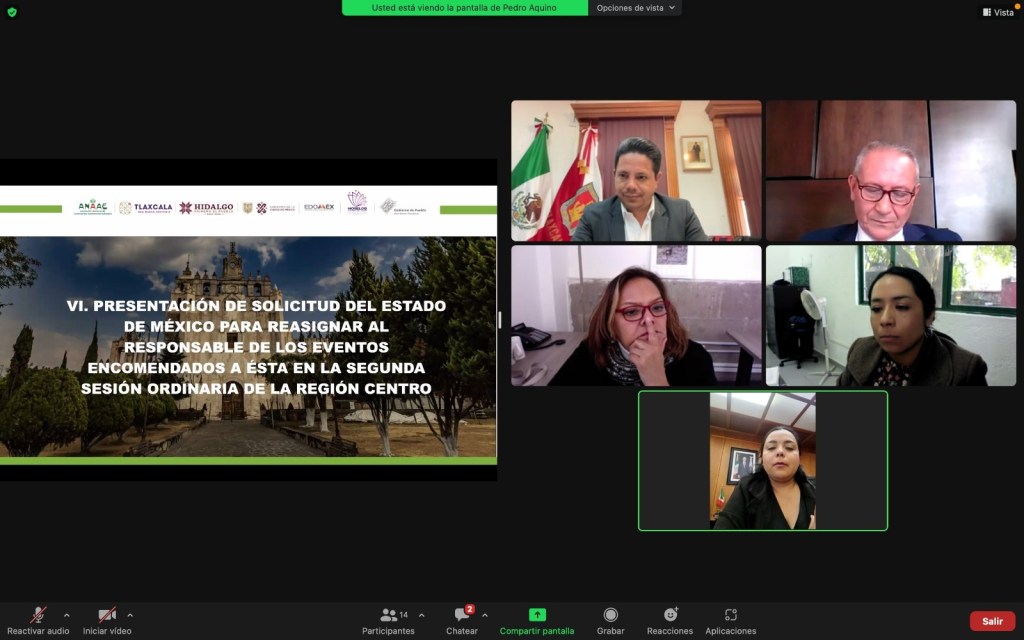This screenshot has width=1024, height=640.
Task: Turn on camera with Iniciar vídeo
Action: 106,615
